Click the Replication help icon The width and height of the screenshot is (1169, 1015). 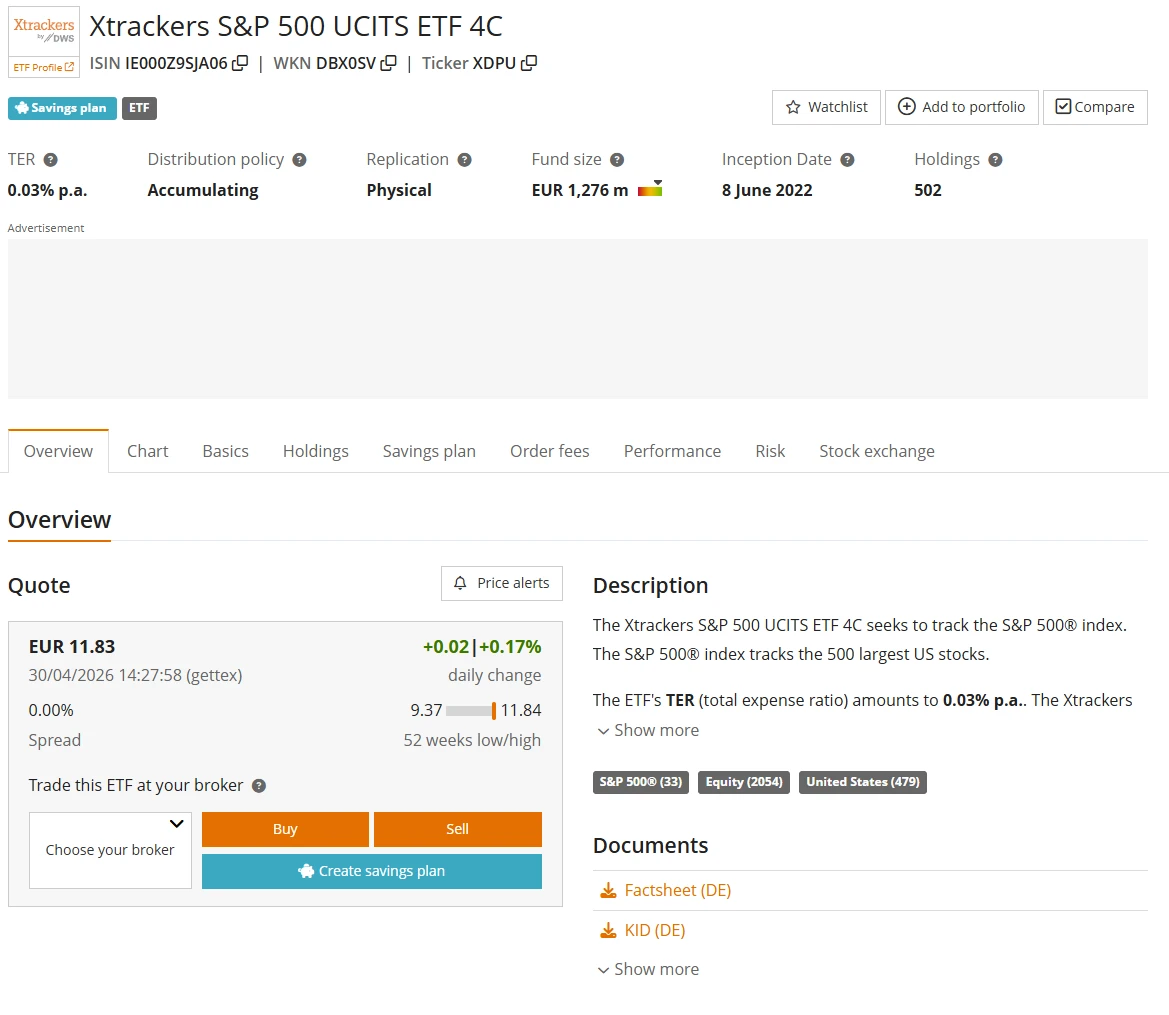464,160
